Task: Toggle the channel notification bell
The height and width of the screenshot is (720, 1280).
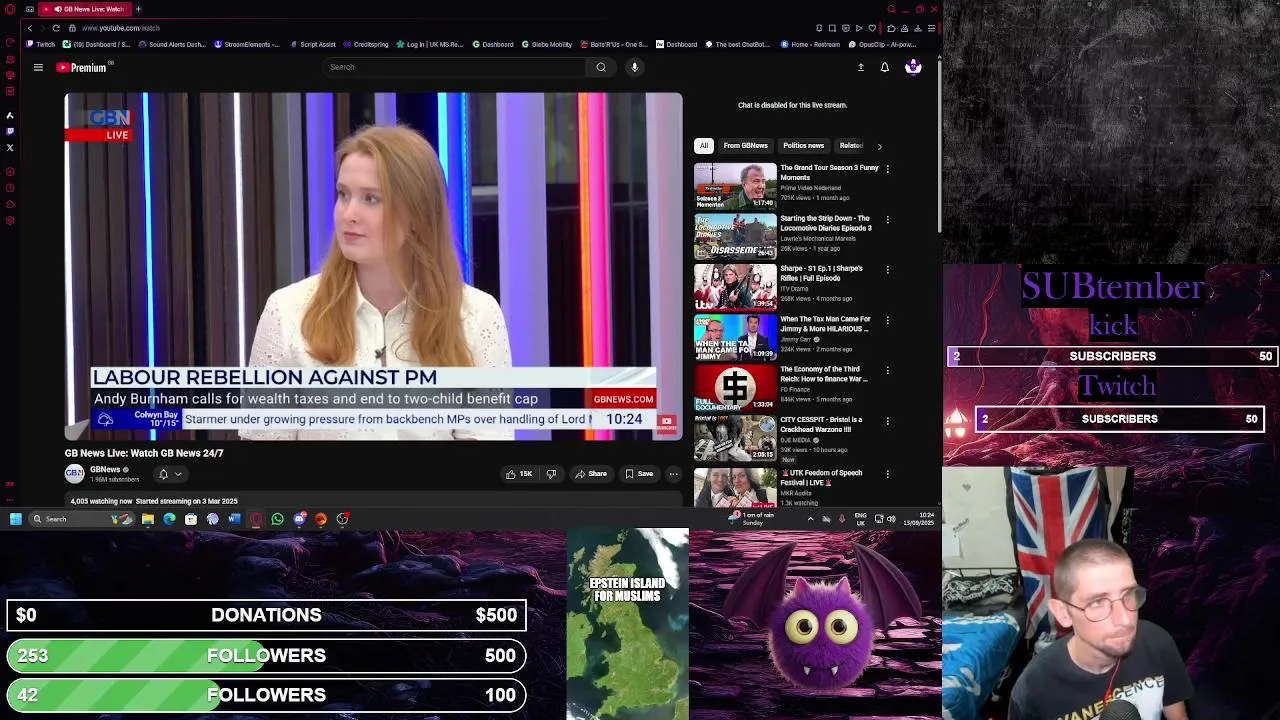Action: pos(163,474)
